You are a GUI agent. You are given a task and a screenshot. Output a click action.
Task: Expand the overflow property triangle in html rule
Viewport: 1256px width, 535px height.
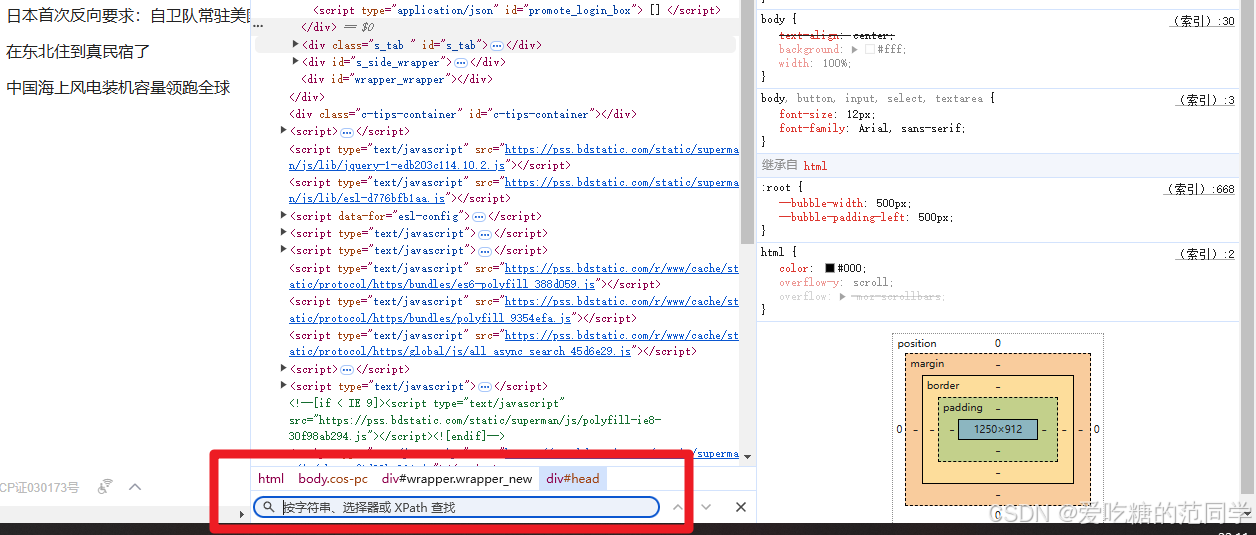click(x=842, y=297)
